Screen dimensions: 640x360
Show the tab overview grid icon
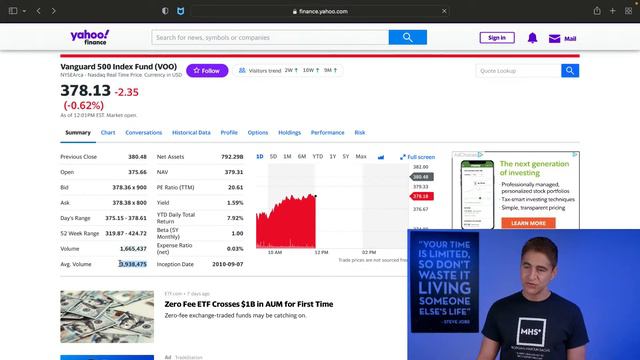coord(629,11)
